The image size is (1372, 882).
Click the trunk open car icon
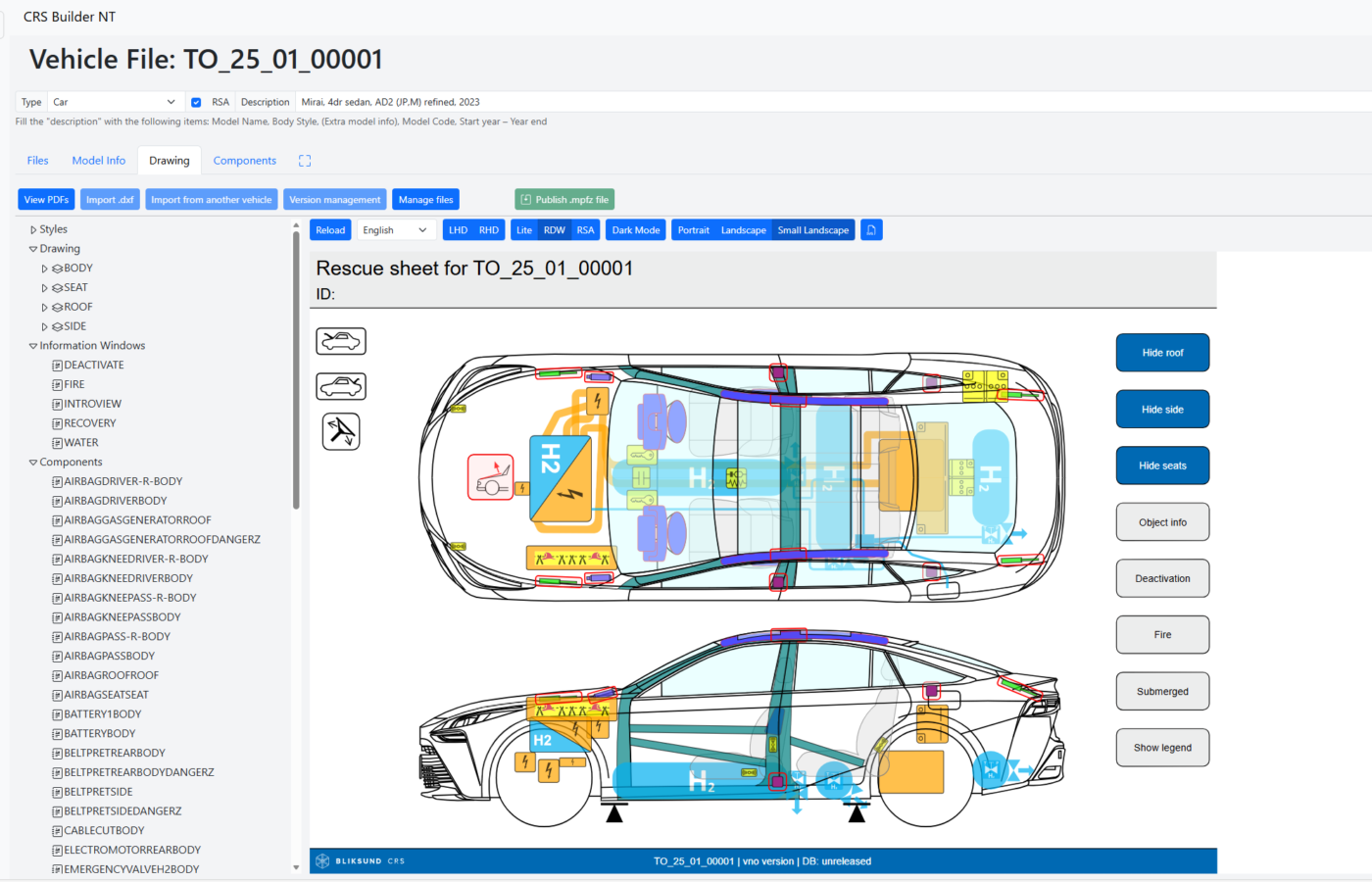pyautogui.click(x=341, y=386)
